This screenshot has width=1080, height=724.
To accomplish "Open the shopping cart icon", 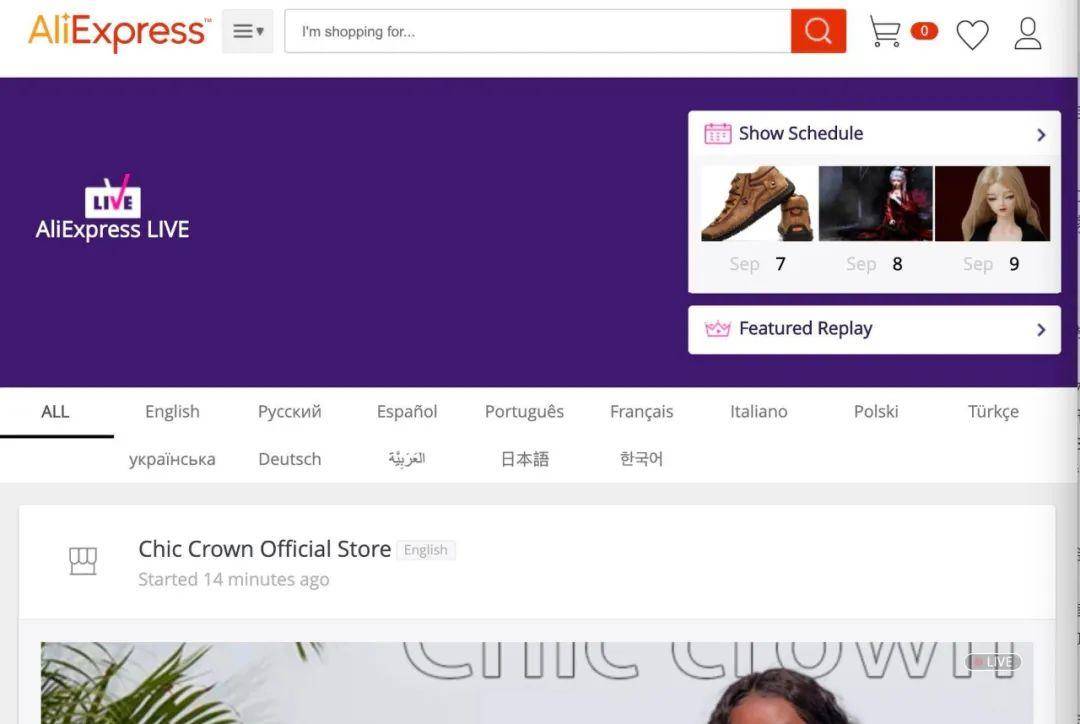I will coord(885,32).
